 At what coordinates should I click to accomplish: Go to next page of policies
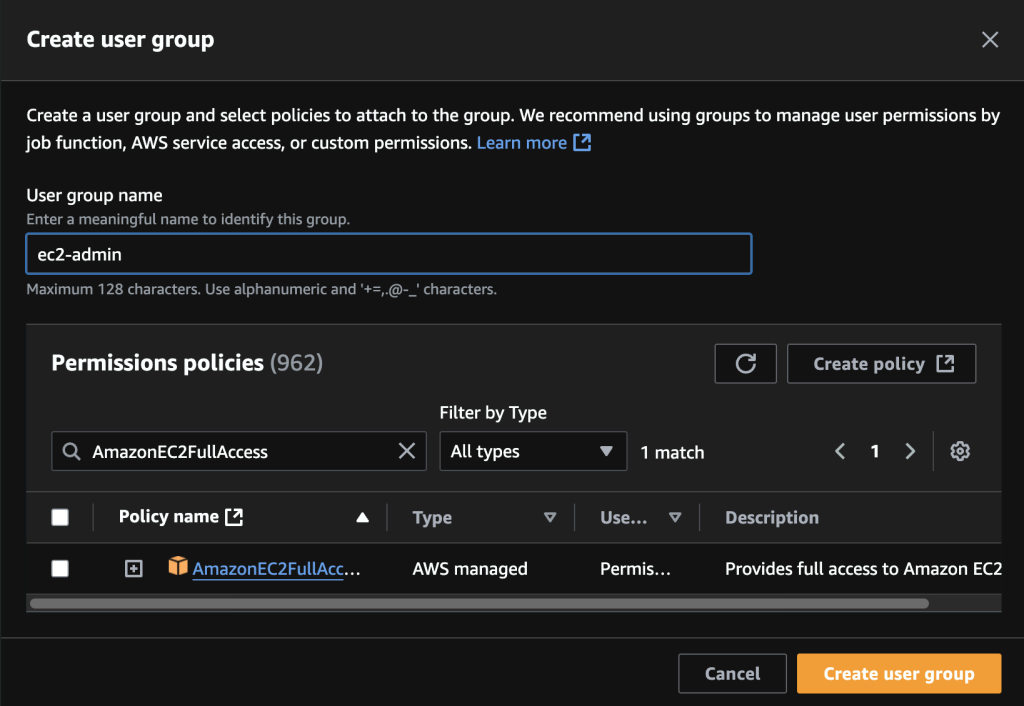click(x=910, y=451)
